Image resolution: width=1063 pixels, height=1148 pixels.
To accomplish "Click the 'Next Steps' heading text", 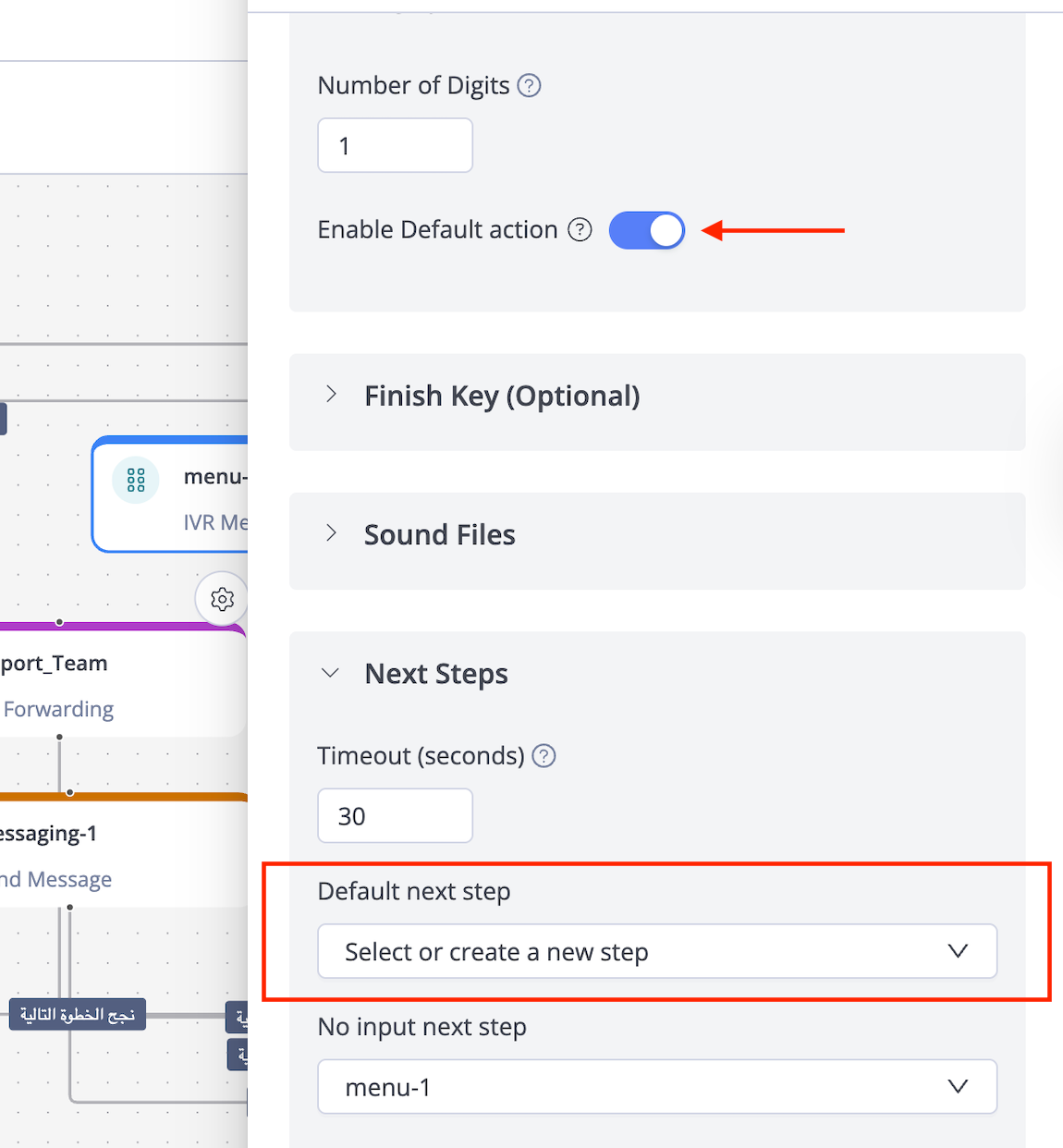I will coord(436,674).
